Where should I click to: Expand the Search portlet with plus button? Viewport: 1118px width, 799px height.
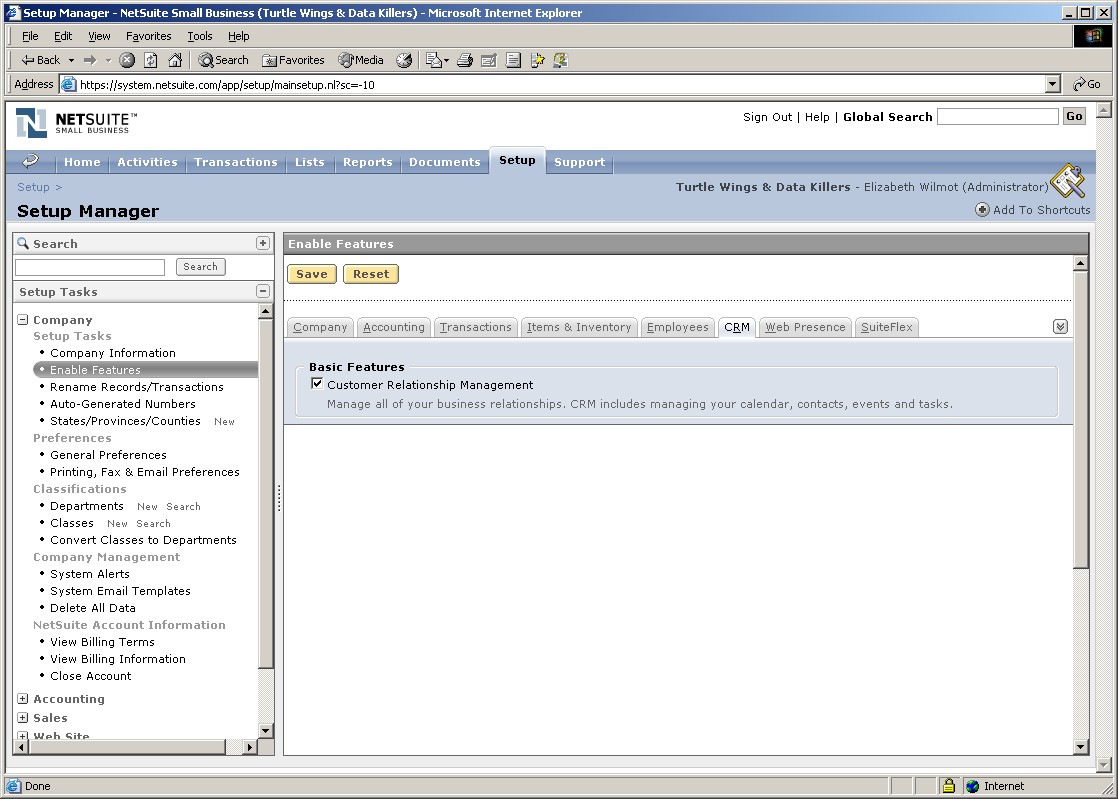[263, 243]
